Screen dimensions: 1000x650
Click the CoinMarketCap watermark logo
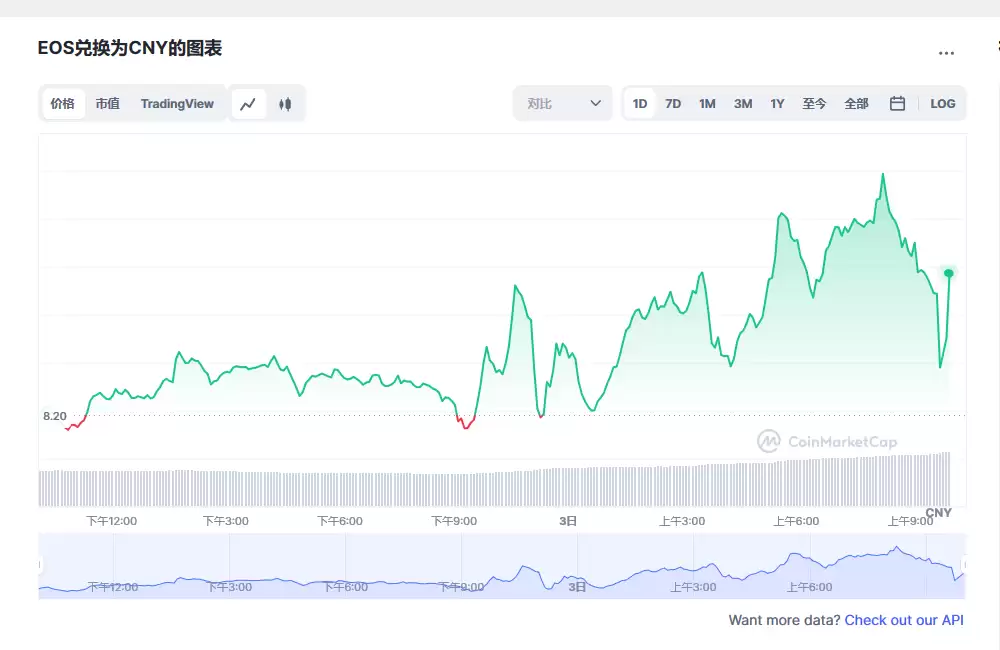click(x=827, y=441)
